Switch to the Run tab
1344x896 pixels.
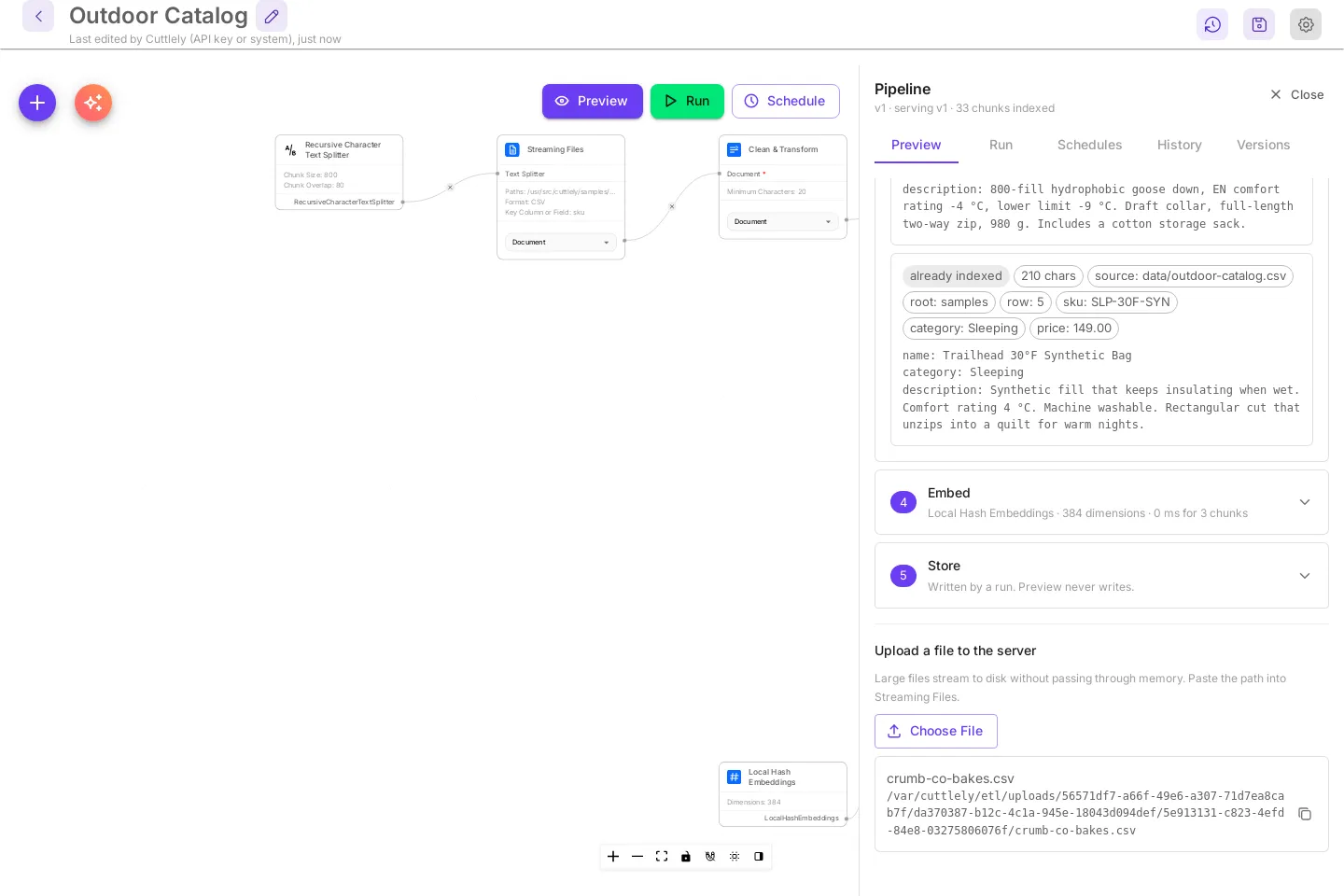pos(1001,145)
